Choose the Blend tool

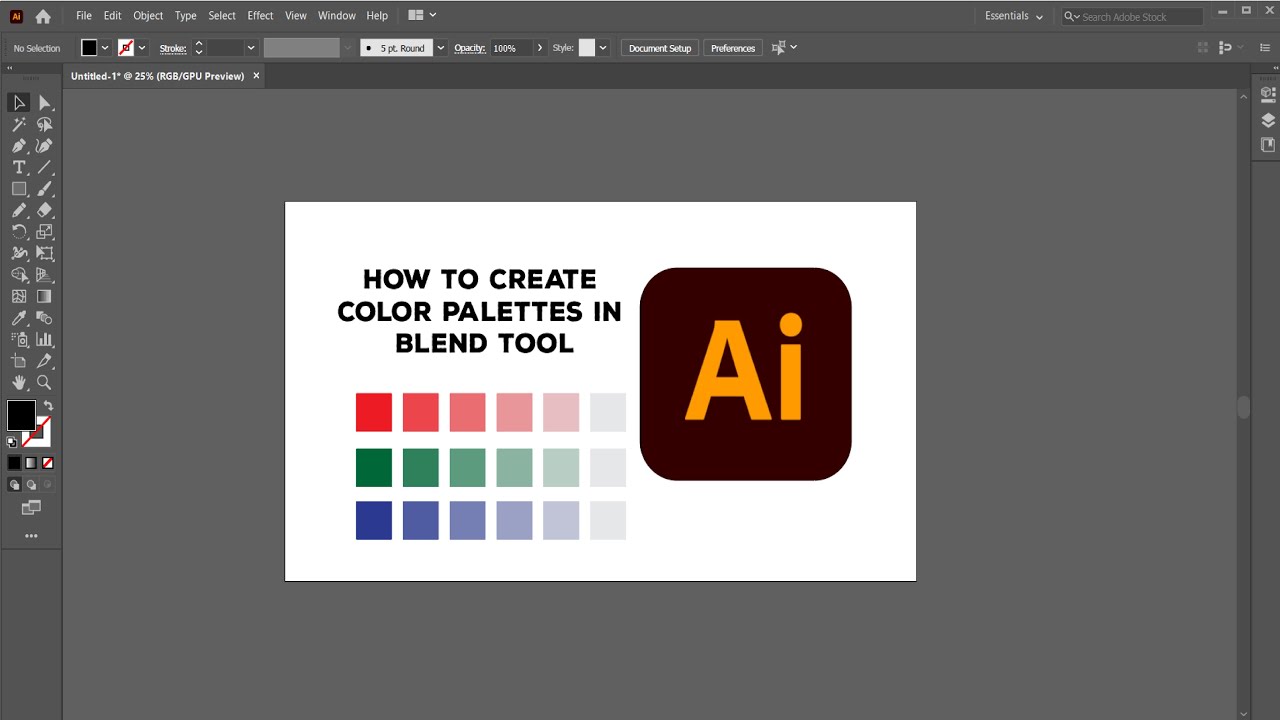pyautogui.click(x=44, y=318)
